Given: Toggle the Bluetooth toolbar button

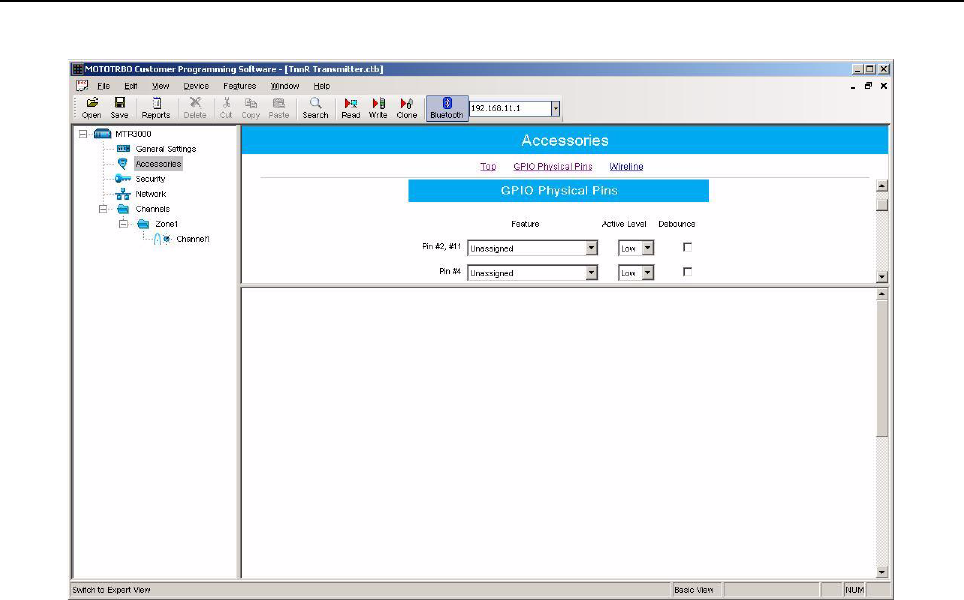Looking at the screenshot, I should [x=447, y=108].
